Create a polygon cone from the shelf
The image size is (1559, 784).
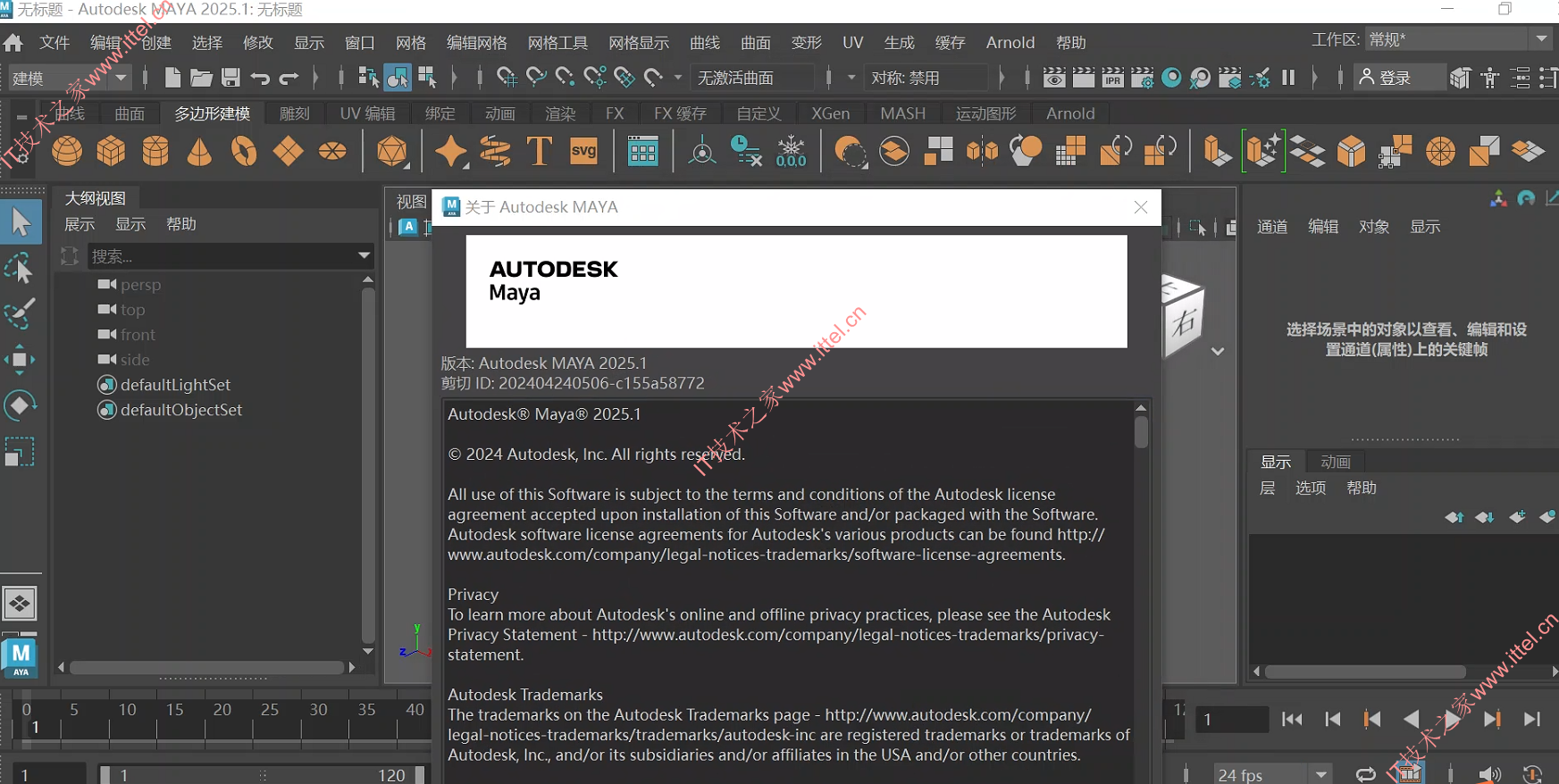(x=199, y=151)
